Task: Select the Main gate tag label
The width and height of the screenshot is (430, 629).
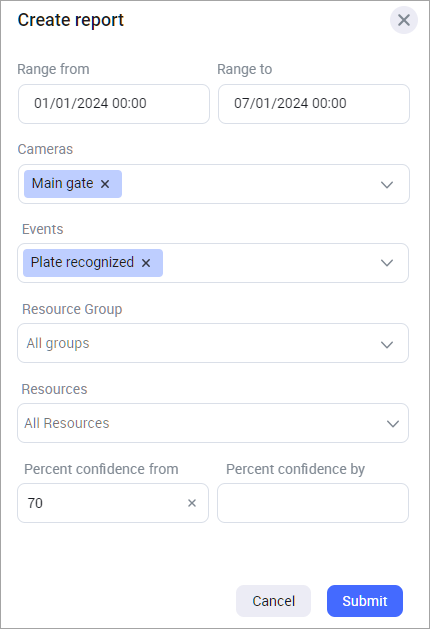Action: [63, 183]
